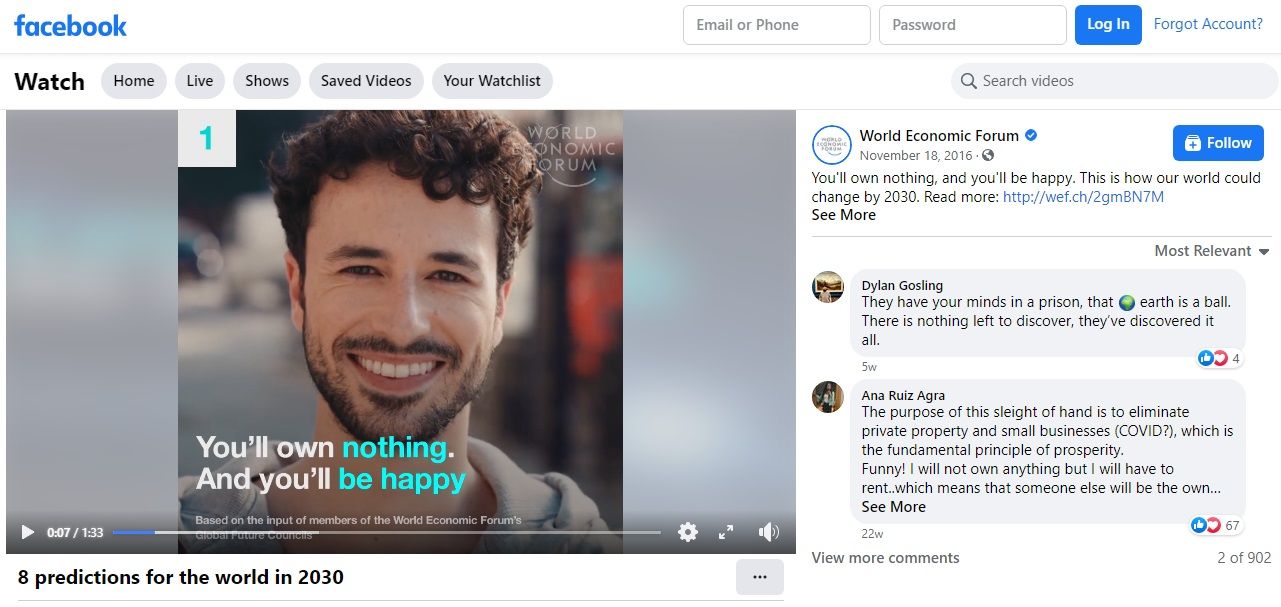Open Dylan Gosling's profile picture
1281x607 pixels.
pos(828,287)
